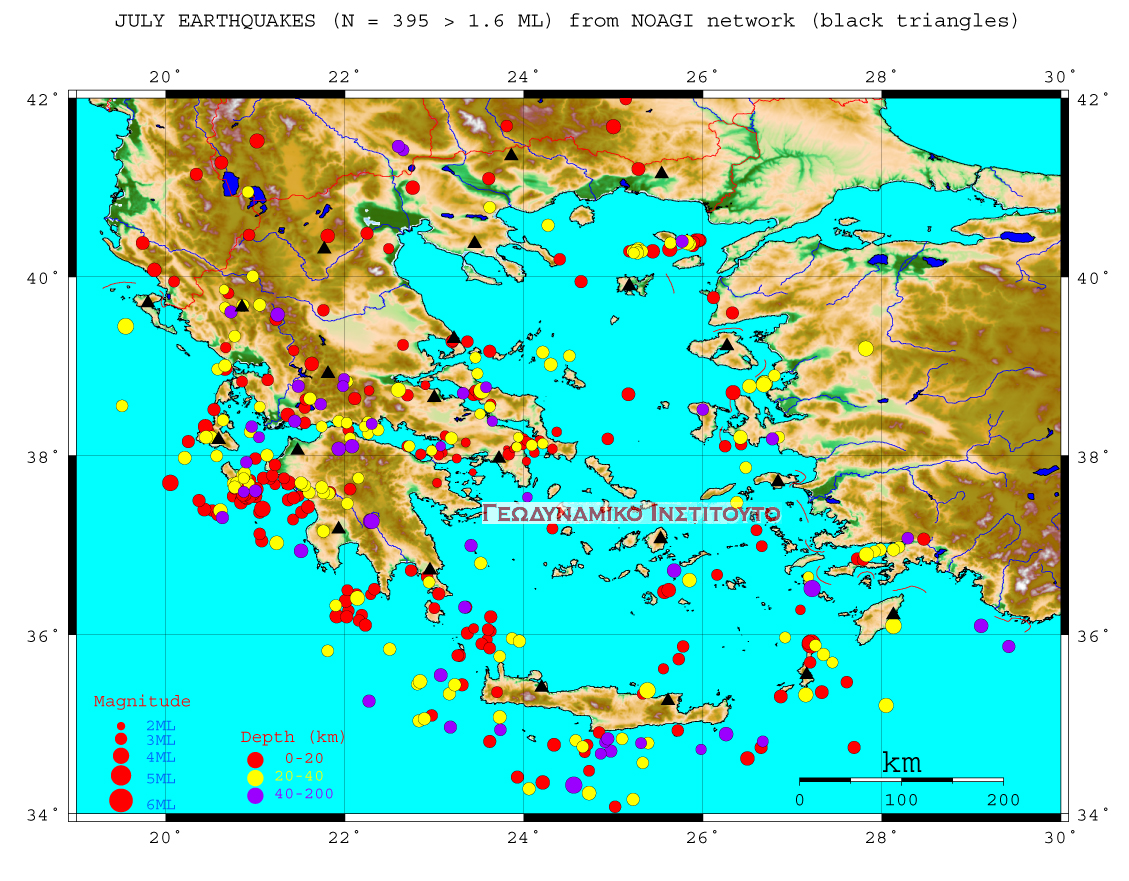
Task: Click the '200' scale bar value
Action: pyautogui.click(x=1004, y=800)
